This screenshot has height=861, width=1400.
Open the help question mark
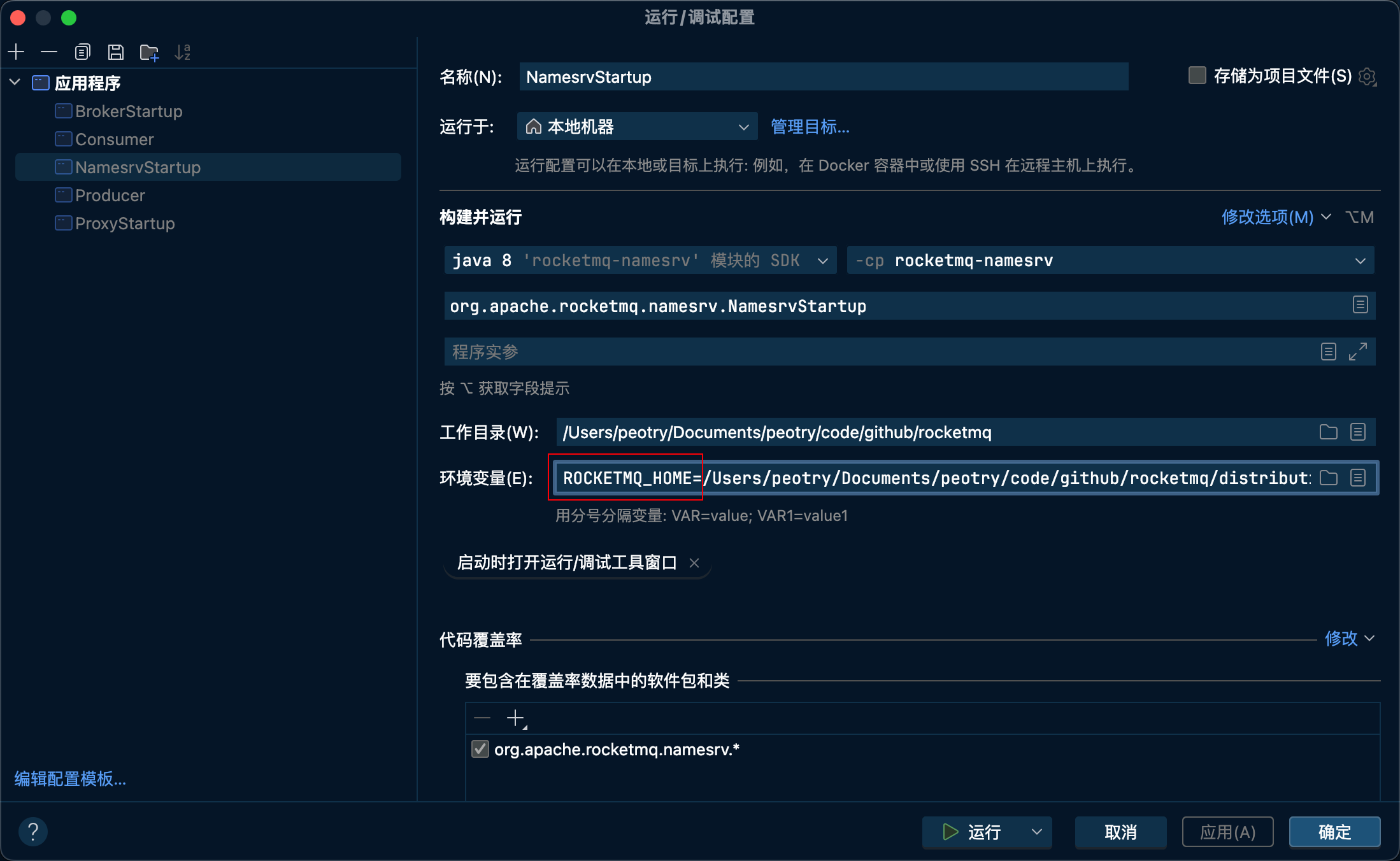[x=33, y=831]
